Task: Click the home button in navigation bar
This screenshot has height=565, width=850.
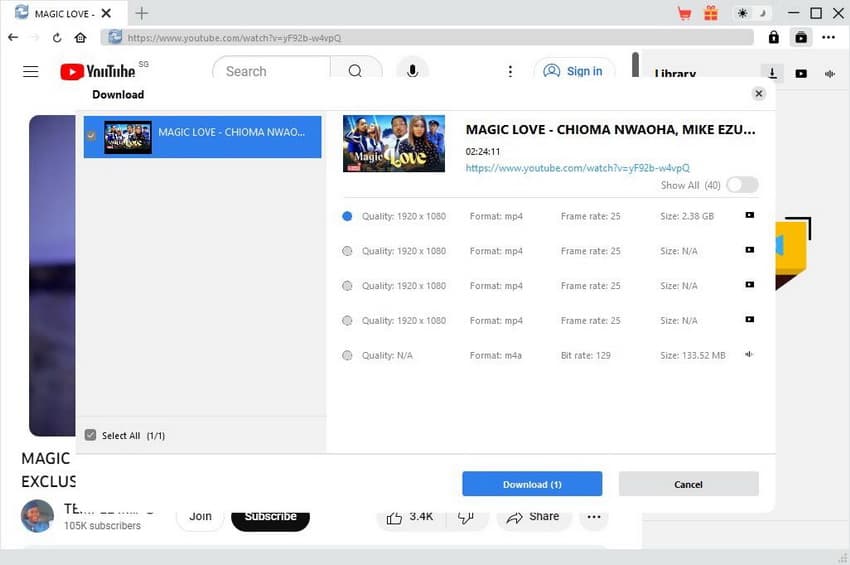Action: click(x=80, y=37)
